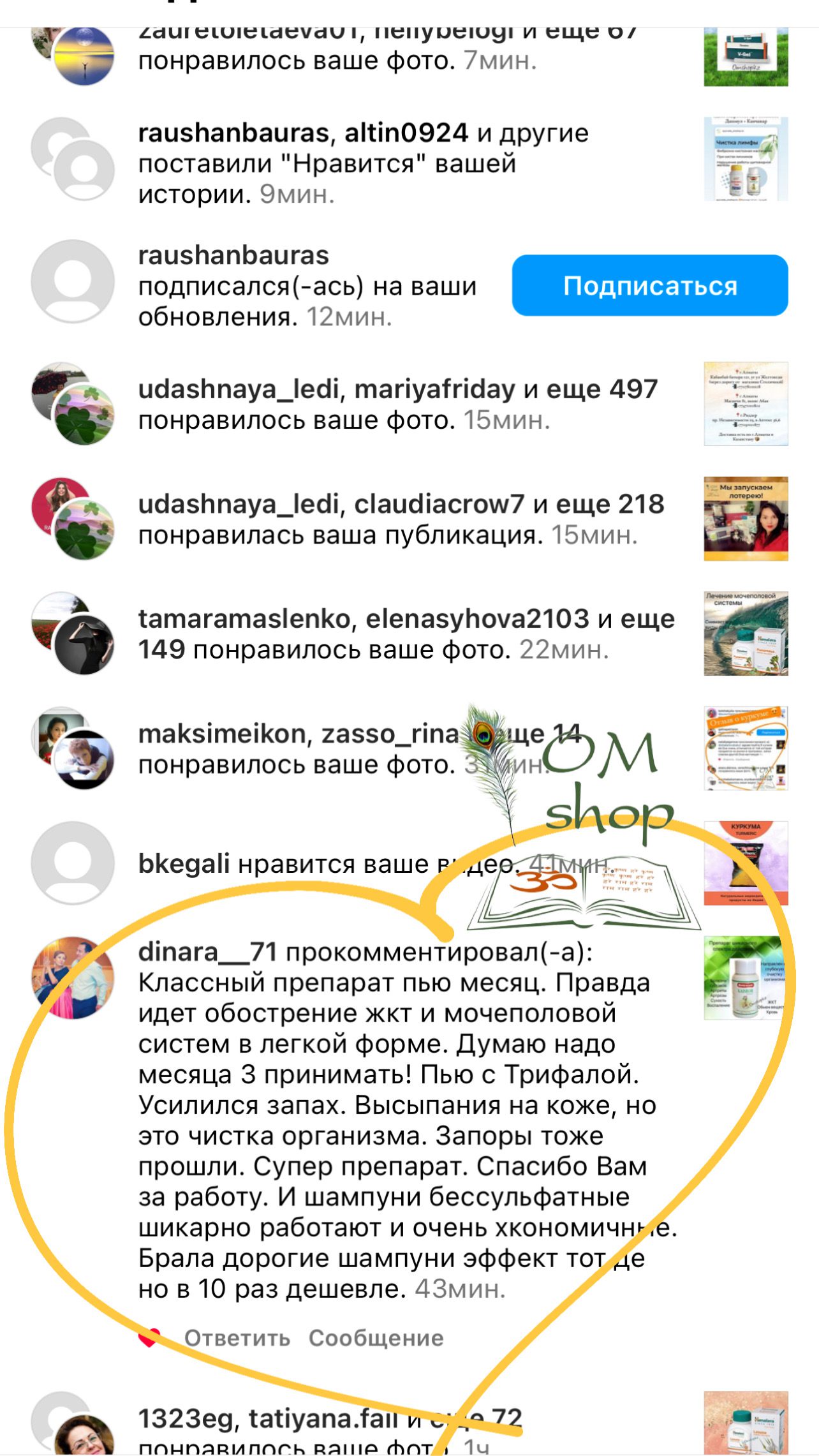Open avatars next to tamaramaslenko notification

coord(73,634)
